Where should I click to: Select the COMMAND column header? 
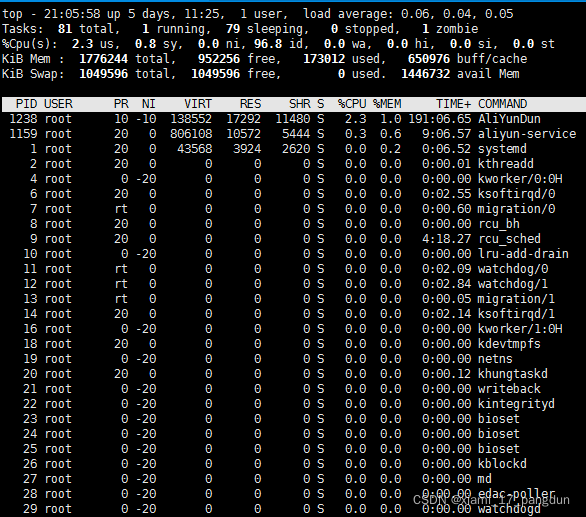coord(503,104)
